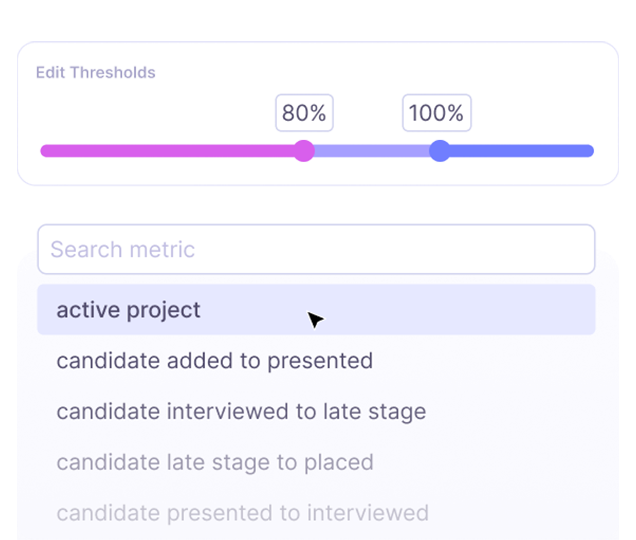
Task: Click the far right end of threshold slider
Action: 590,151
